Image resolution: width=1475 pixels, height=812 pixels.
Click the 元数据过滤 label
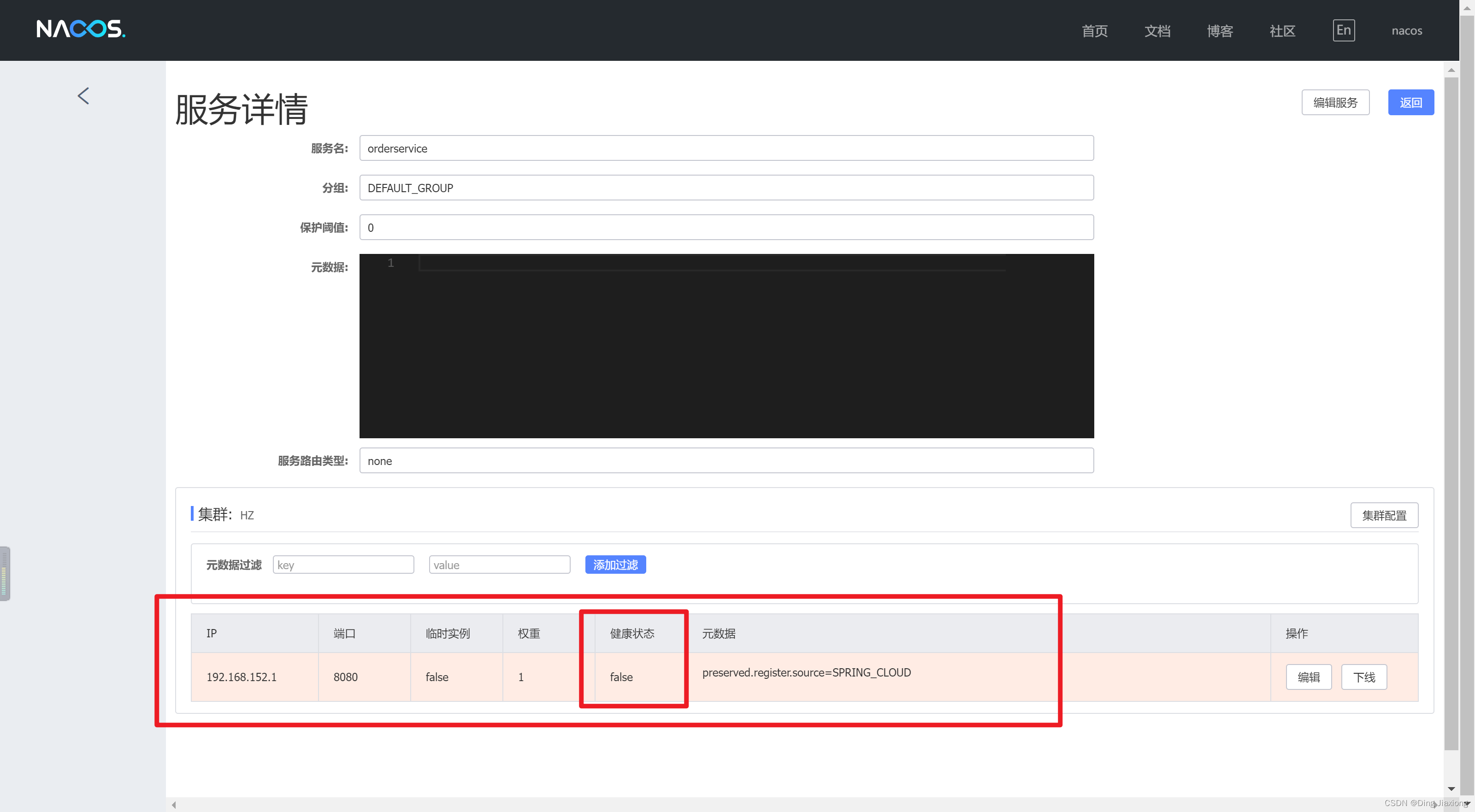234,565
